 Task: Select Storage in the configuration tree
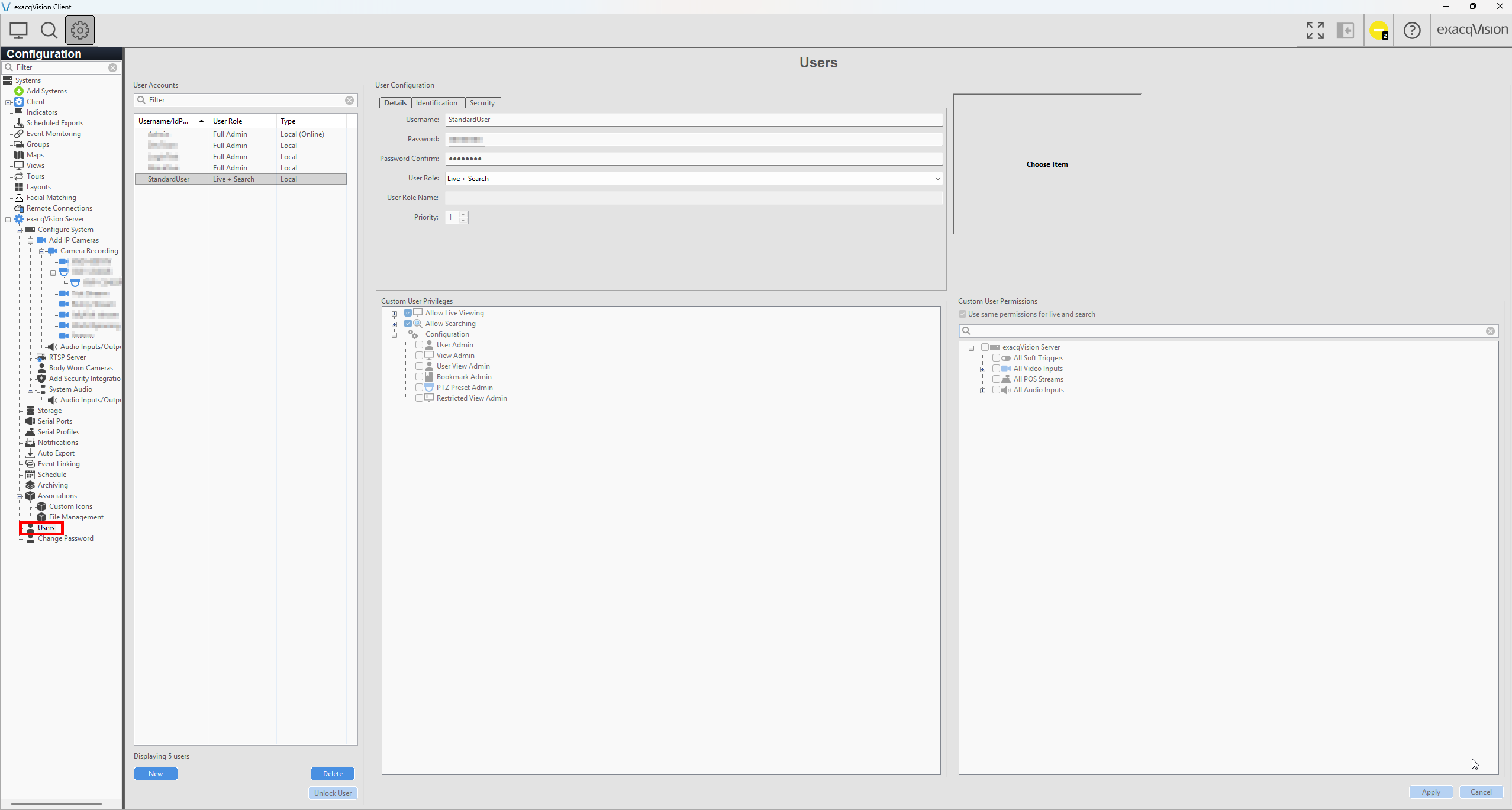coord(49,411)
